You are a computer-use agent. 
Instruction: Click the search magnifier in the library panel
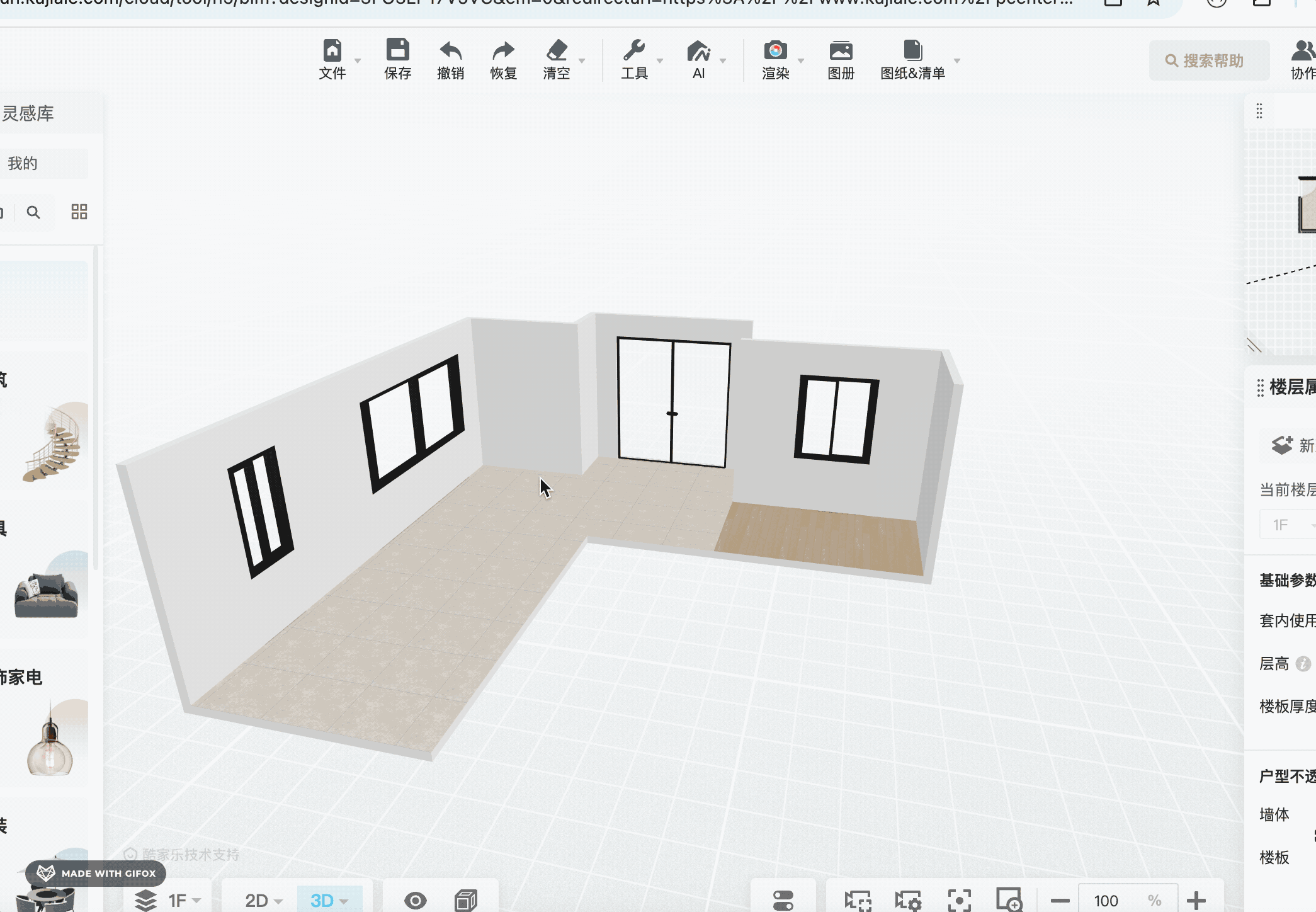click(x=33, y=212)
